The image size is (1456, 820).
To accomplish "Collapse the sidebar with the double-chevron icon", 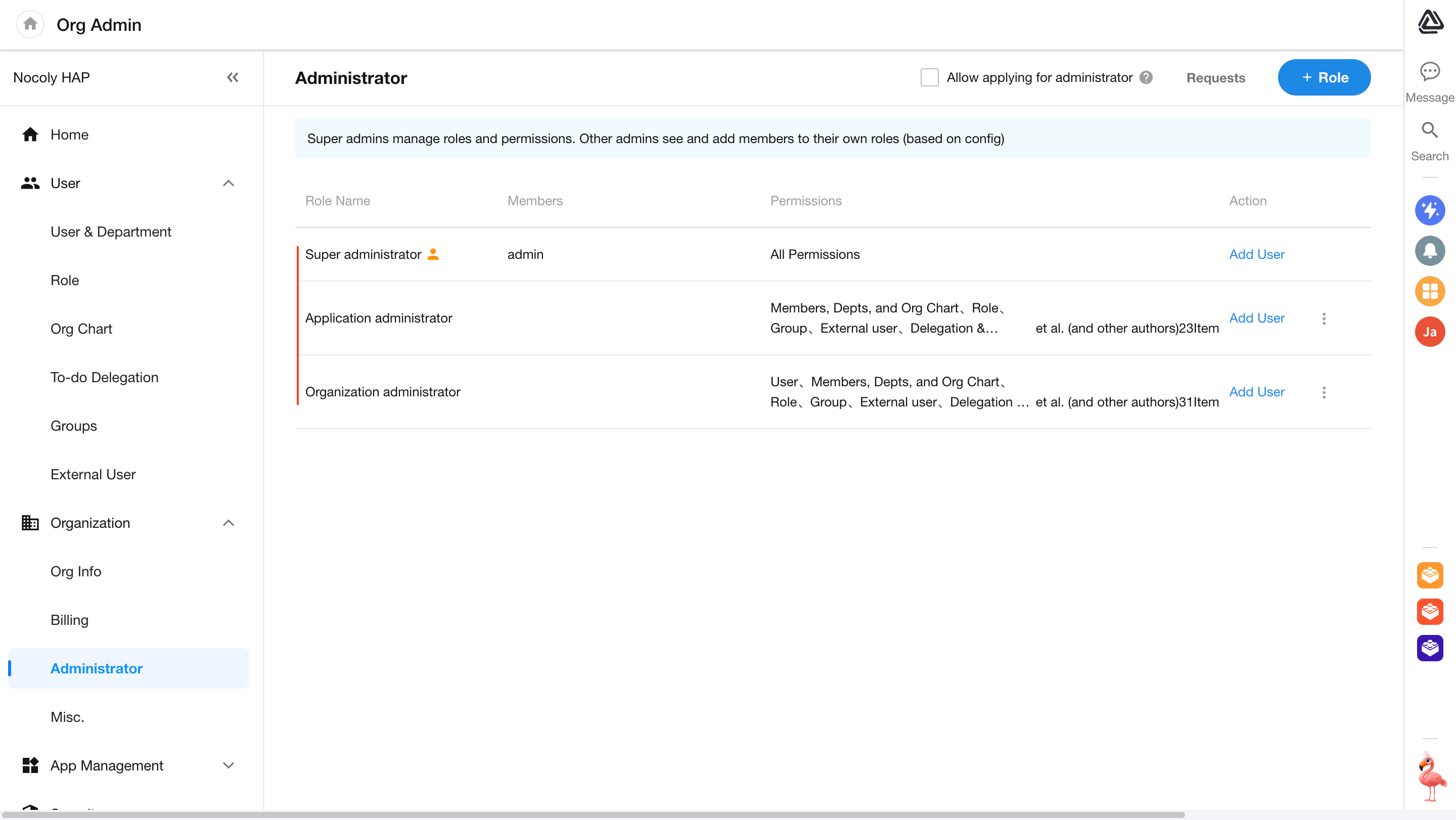I will [x=233, y=77].
